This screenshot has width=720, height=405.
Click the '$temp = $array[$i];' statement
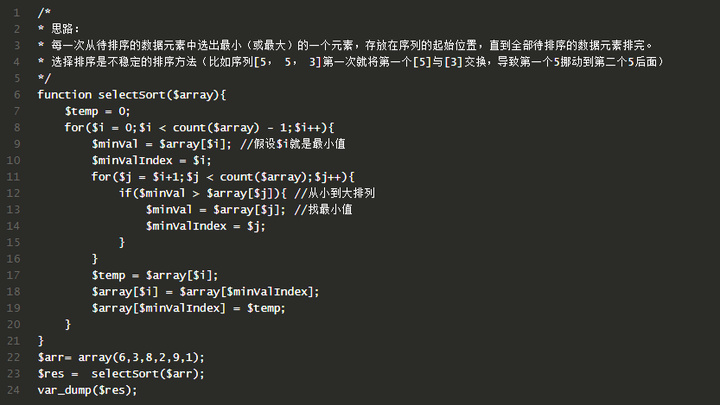(155, 275)
